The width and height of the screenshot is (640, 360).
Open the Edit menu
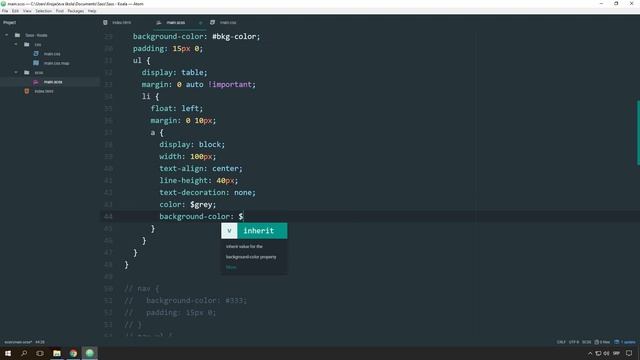(16, 11)
